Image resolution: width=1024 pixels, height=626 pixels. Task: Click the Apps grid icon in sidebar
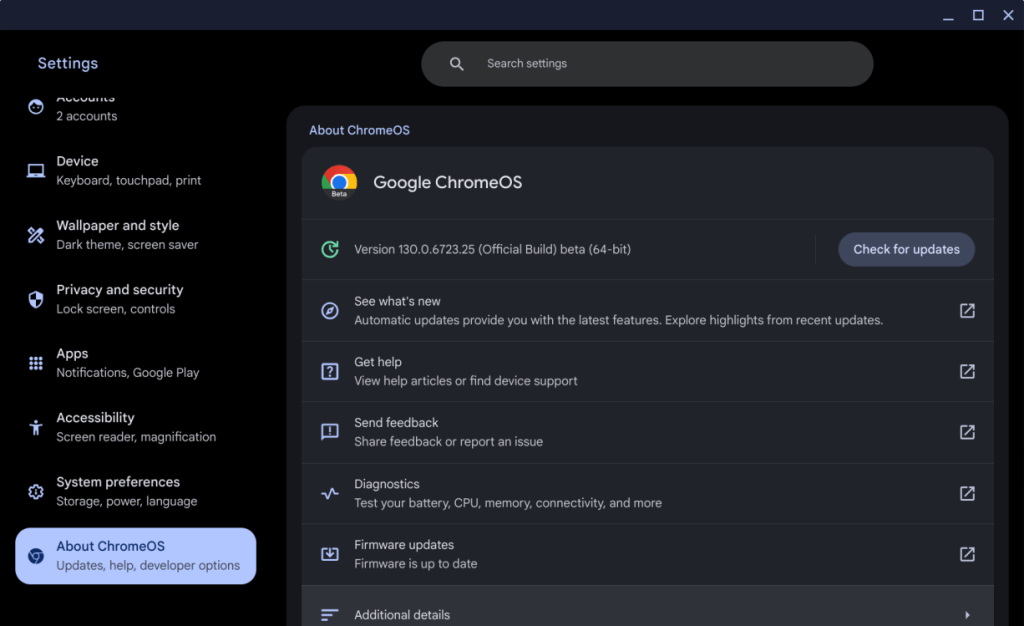tap(35, 362)
